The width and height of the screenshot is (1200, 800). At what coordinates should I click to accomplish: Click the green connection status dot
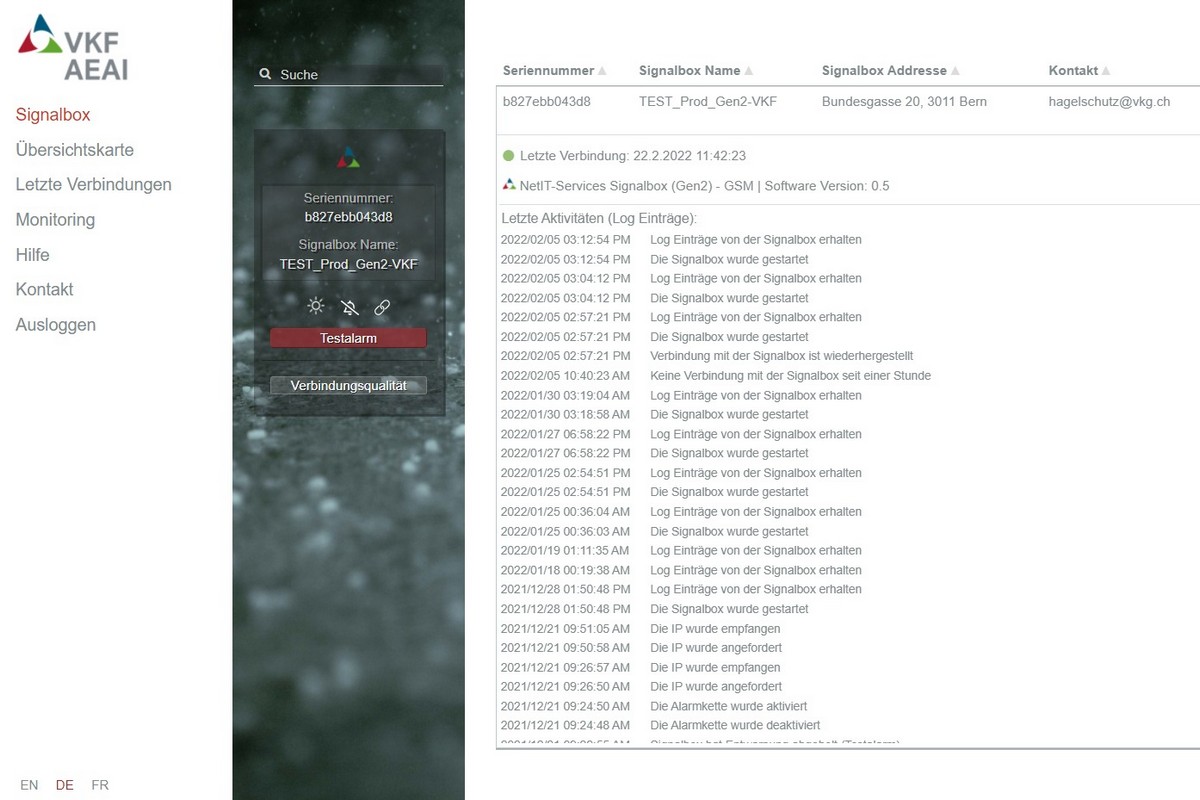508,156
